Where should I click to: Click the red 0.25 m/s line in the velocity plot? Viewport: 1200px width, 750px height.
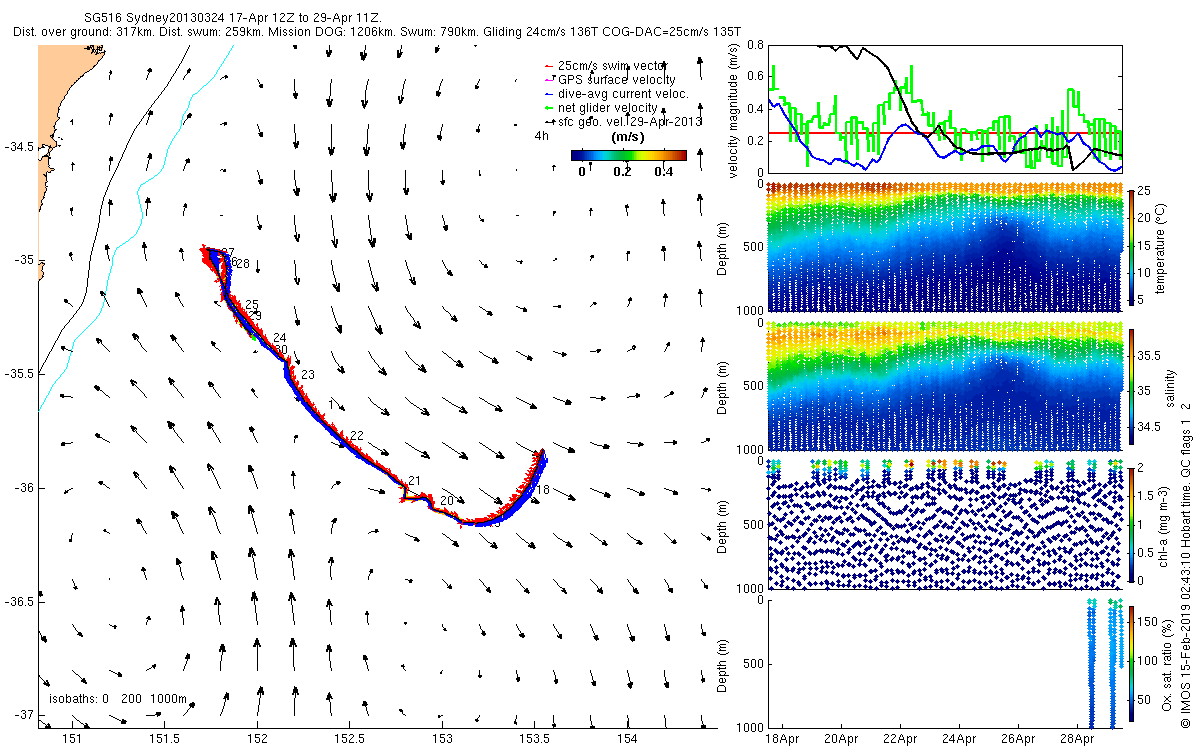coord(944,133)
